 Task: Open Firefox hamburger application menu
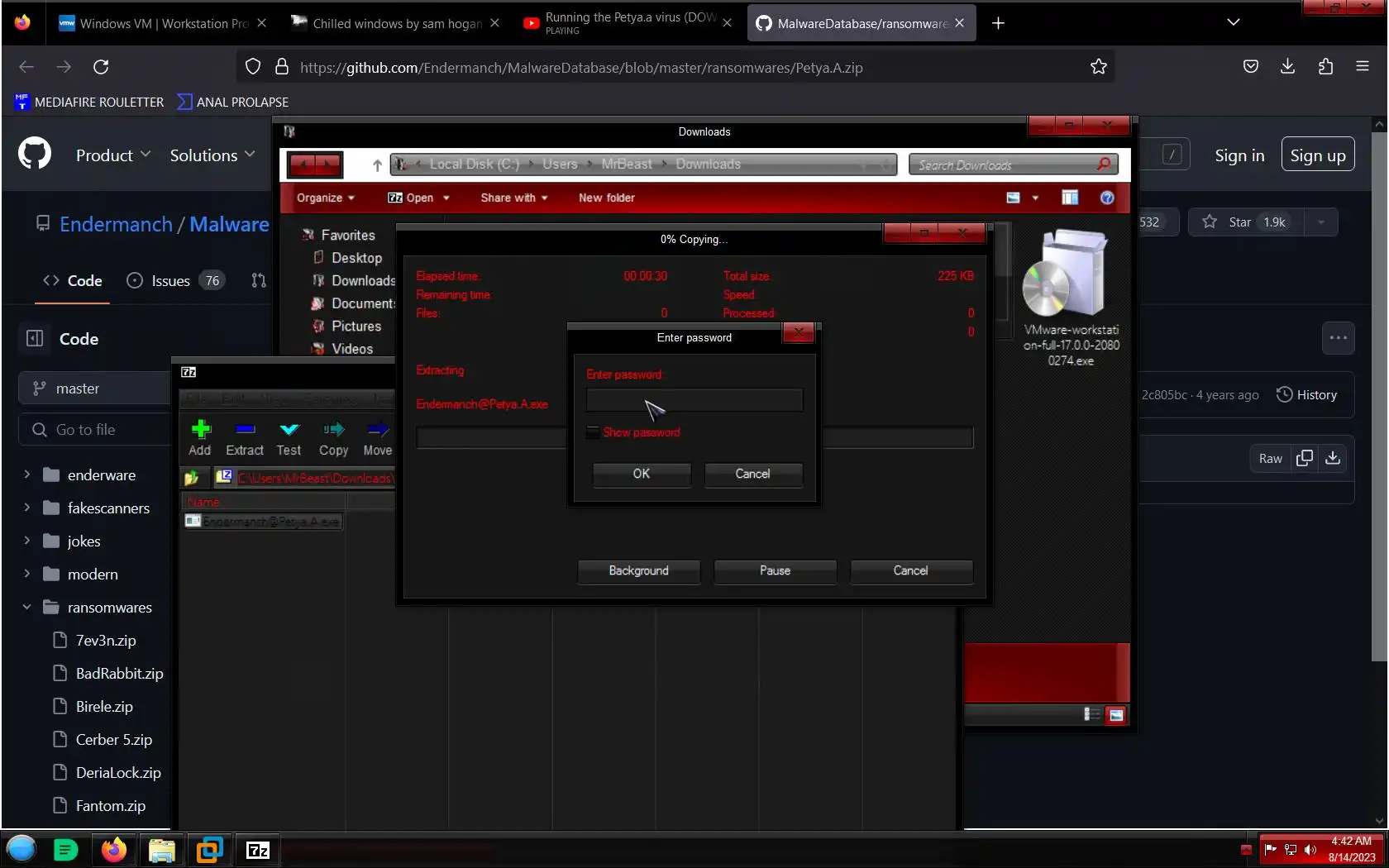1363,67
